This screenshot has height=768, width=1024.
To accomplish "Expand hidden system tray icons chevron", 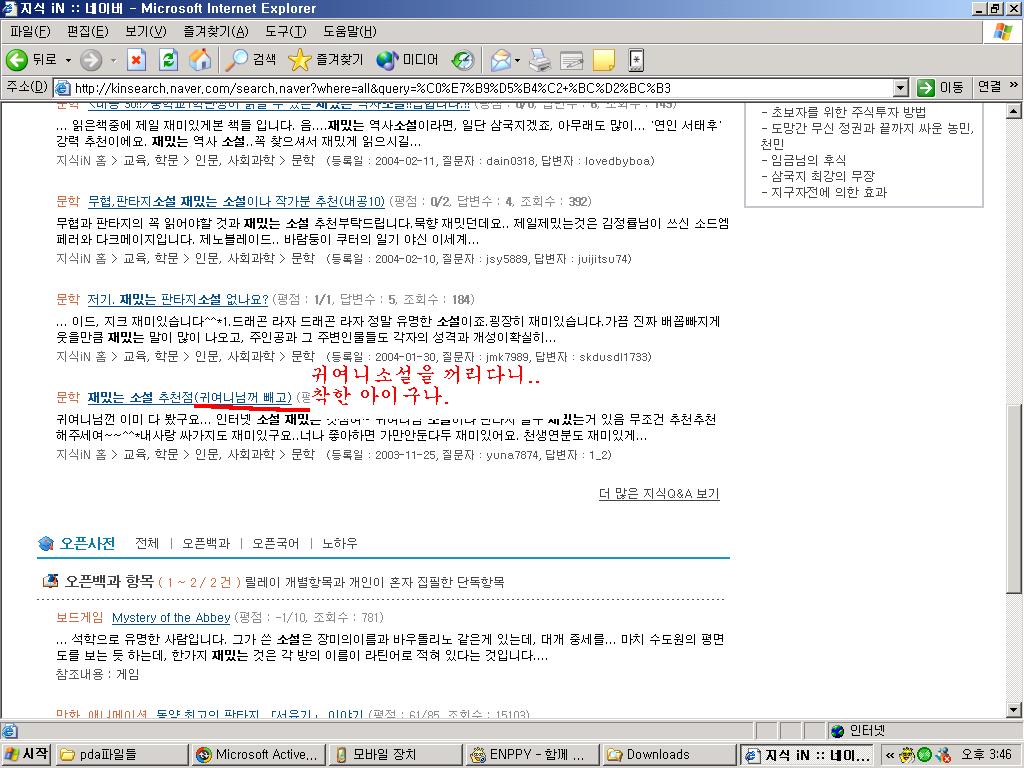I will pyautogui.click(x=889, y=755).
